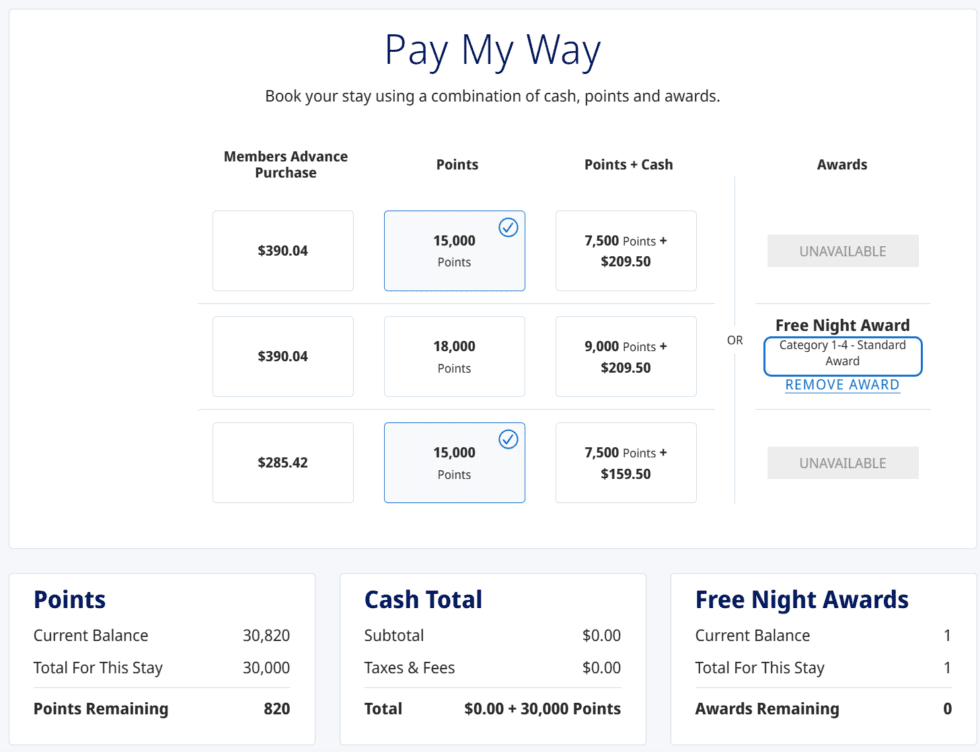Choose the 7,500 Points + $209.50 option

pyautogui.click(x=626, y=250)
